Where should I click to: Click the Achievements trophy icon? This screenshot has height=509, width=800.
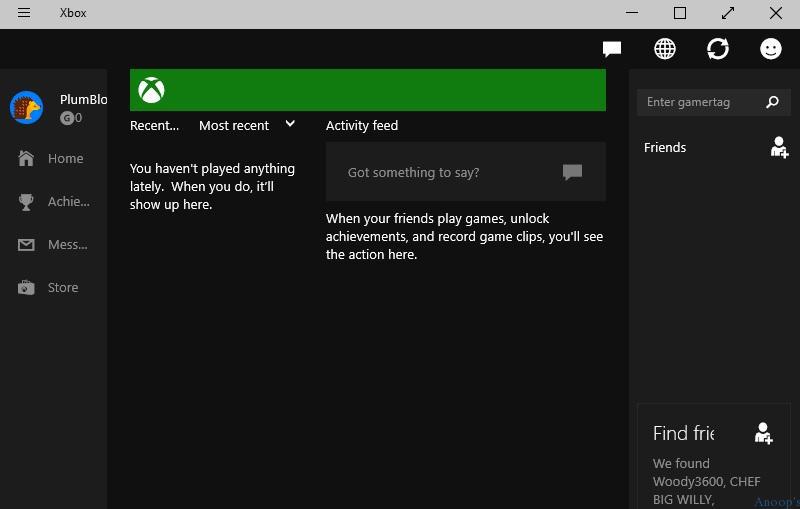[26, 202]
